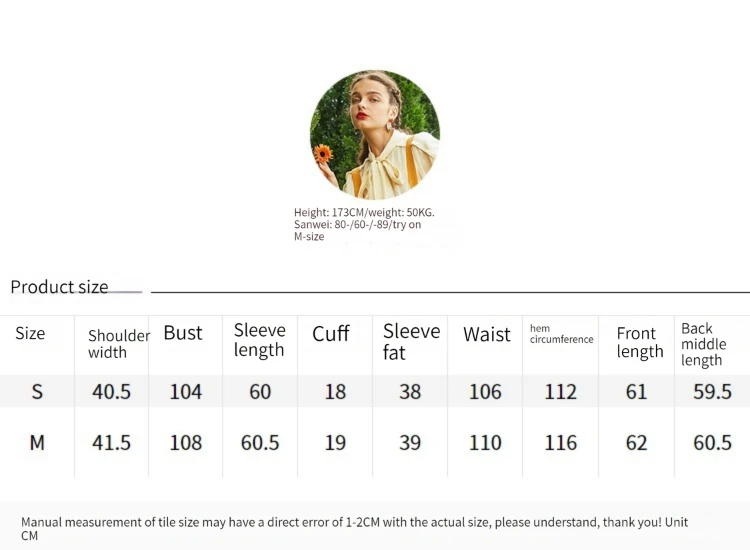Click the 108 bust value for M
The height and width of the screenshot is (550, 750).
186,443
